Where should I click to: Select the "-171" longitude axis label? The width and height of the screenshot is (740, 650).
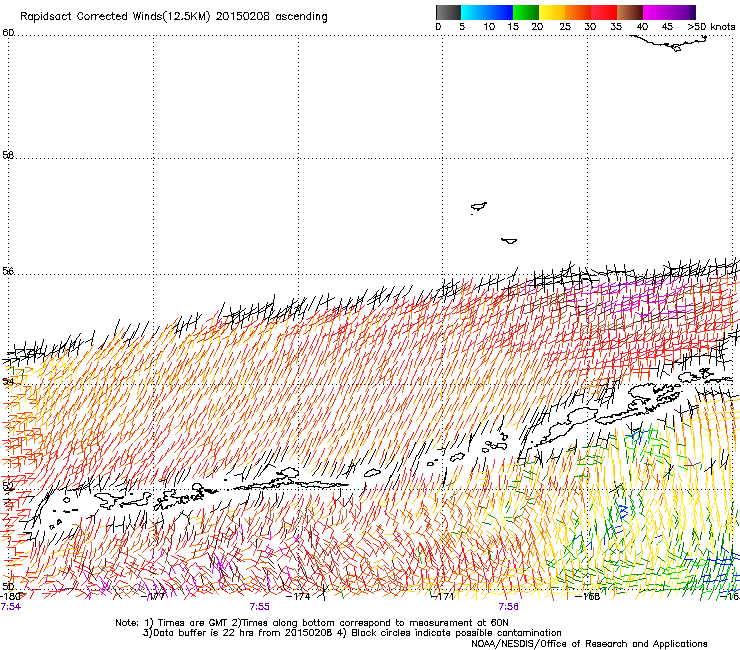[x=444, y=596]
